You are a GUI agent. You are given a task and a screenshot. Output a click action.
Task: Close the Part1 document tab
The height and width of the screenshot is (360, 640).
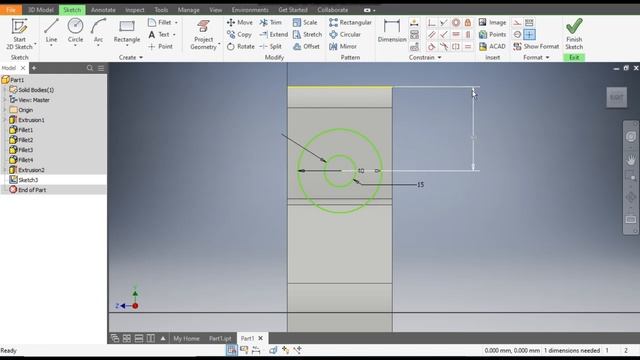pyautogui.click(x=260, y=338)
